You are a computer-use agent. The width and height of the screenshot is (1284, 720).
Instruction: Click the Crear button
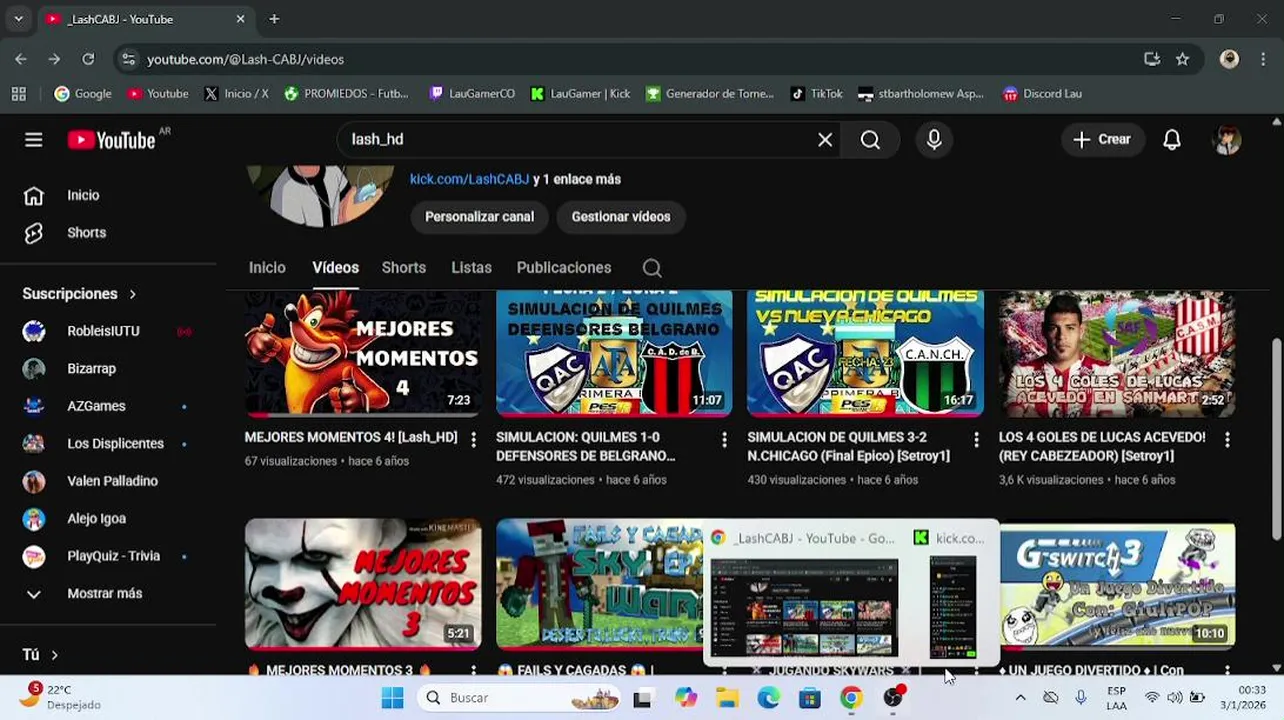pos(1102,140)
